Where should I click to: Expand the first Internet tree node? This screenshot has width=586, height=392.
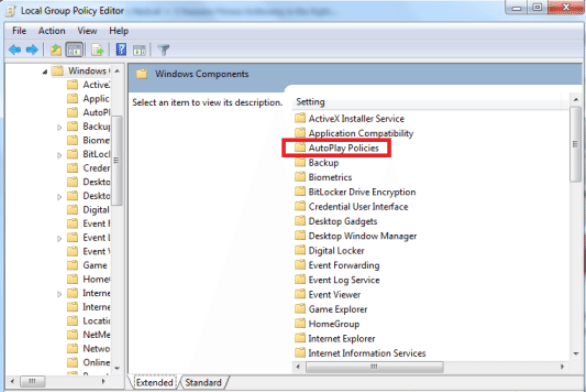tap(59, 294)
